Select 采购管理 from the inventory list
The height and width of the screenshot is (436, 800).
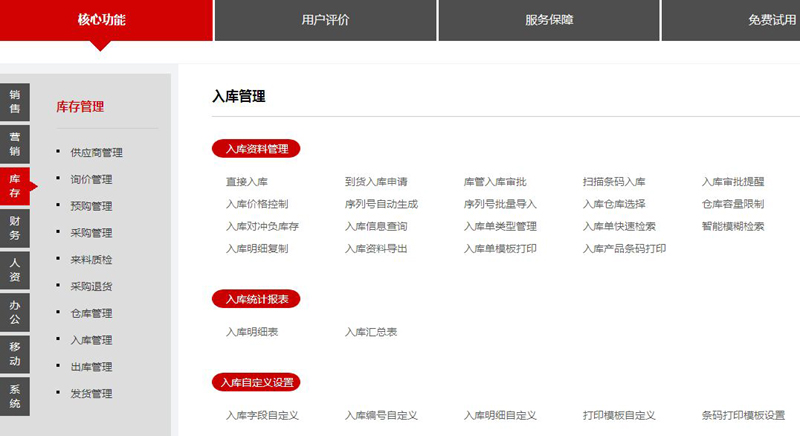(x=91, y=233)
